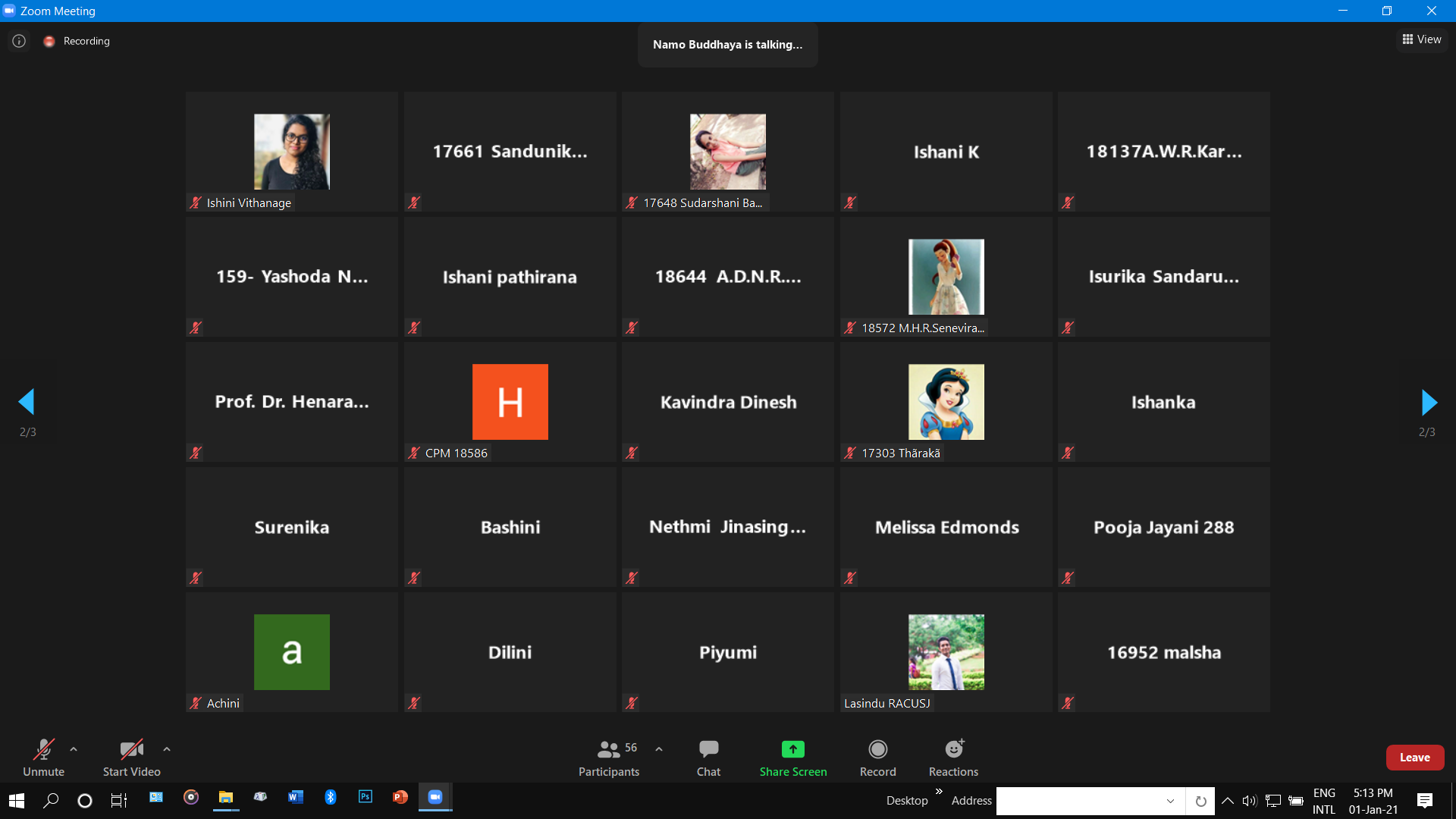Expand audio options arrow next to Unmute
The image size is (1456, 819).
coord(74,749)
